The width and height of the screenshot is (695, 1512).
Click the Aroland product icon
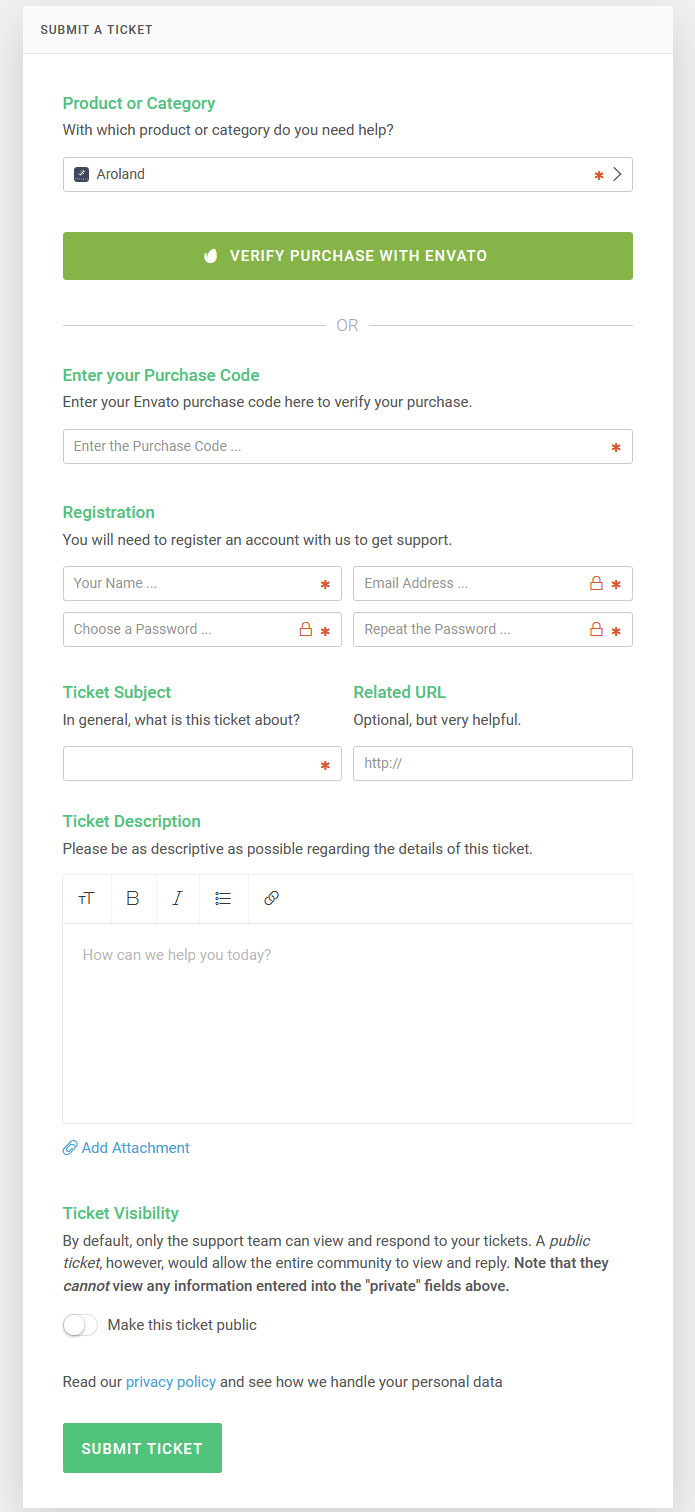82,174
